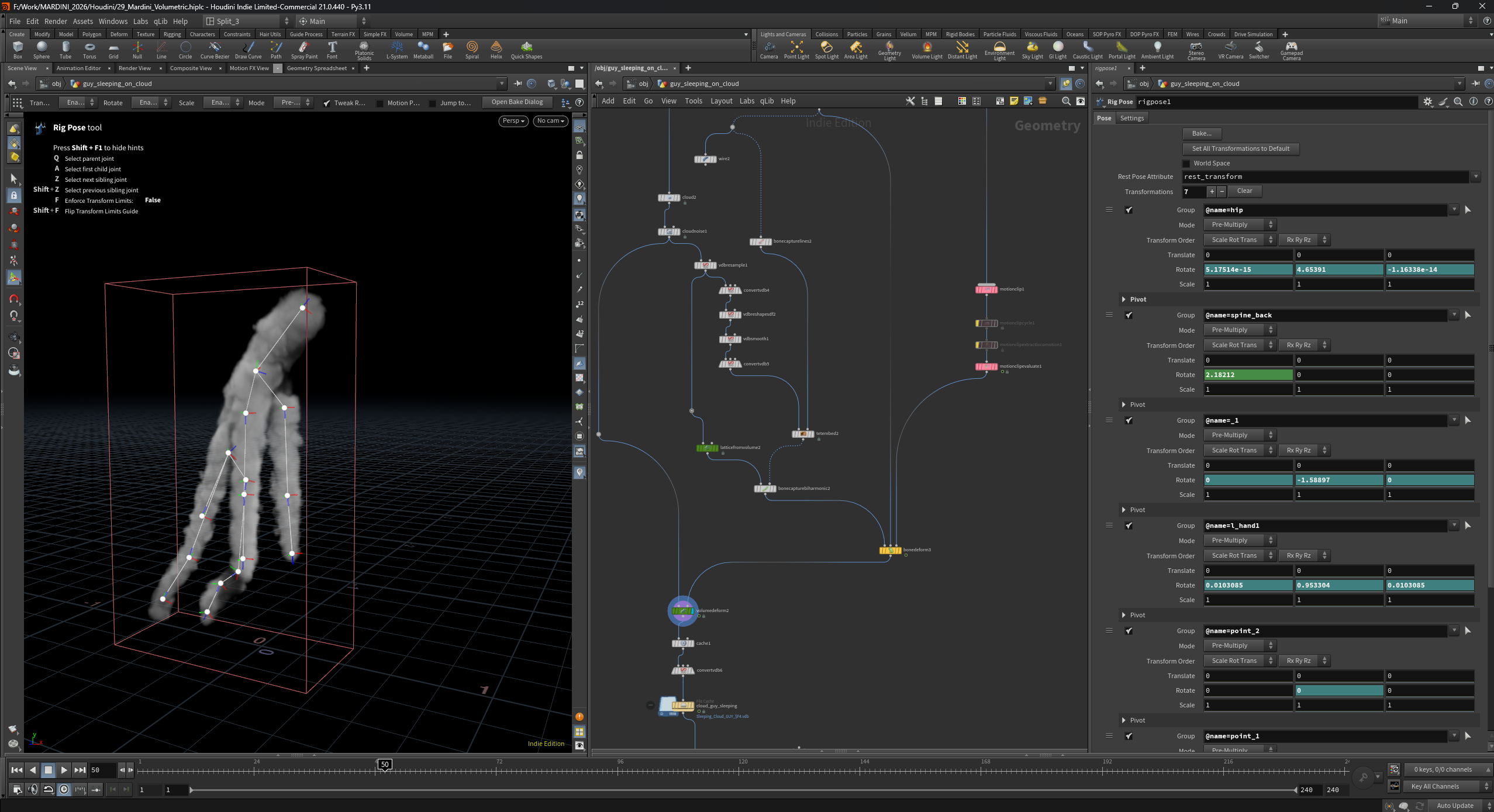The height and width of the screenshot is (812, 1494).
Task: Open the Rest Pose Attribute dropdown arrow
Action: click(x=1476, y=177)
